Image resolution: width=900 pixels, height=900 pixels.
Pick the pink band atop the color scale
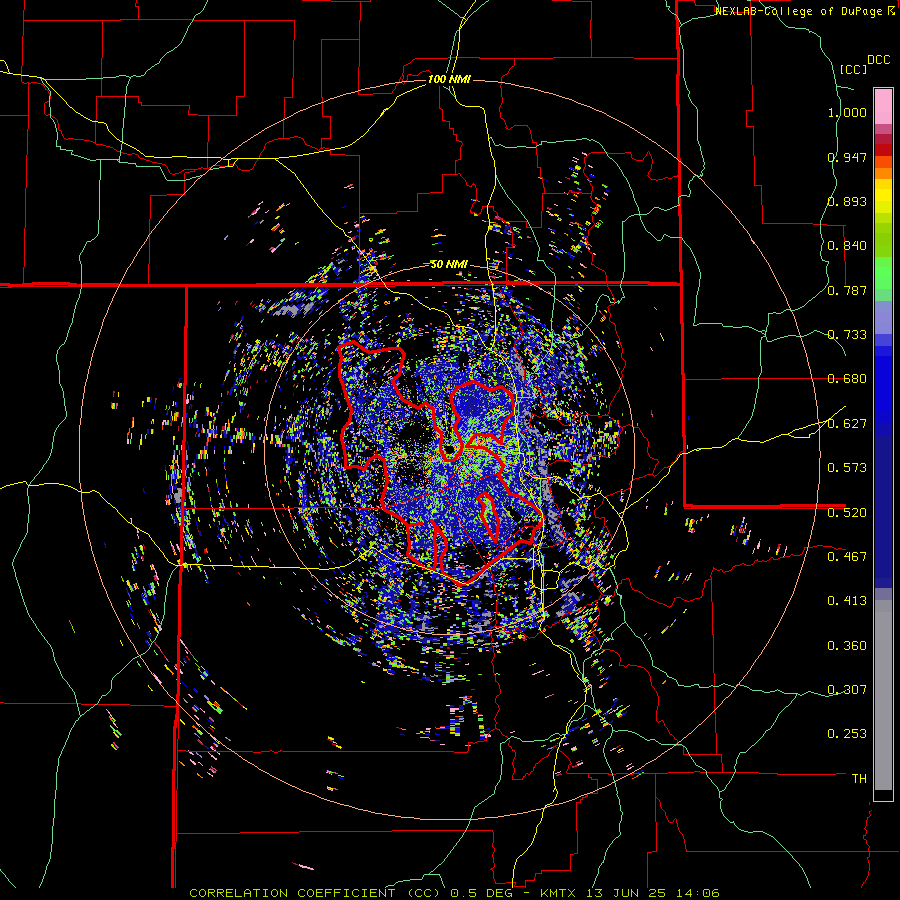(x=883, y=106)
